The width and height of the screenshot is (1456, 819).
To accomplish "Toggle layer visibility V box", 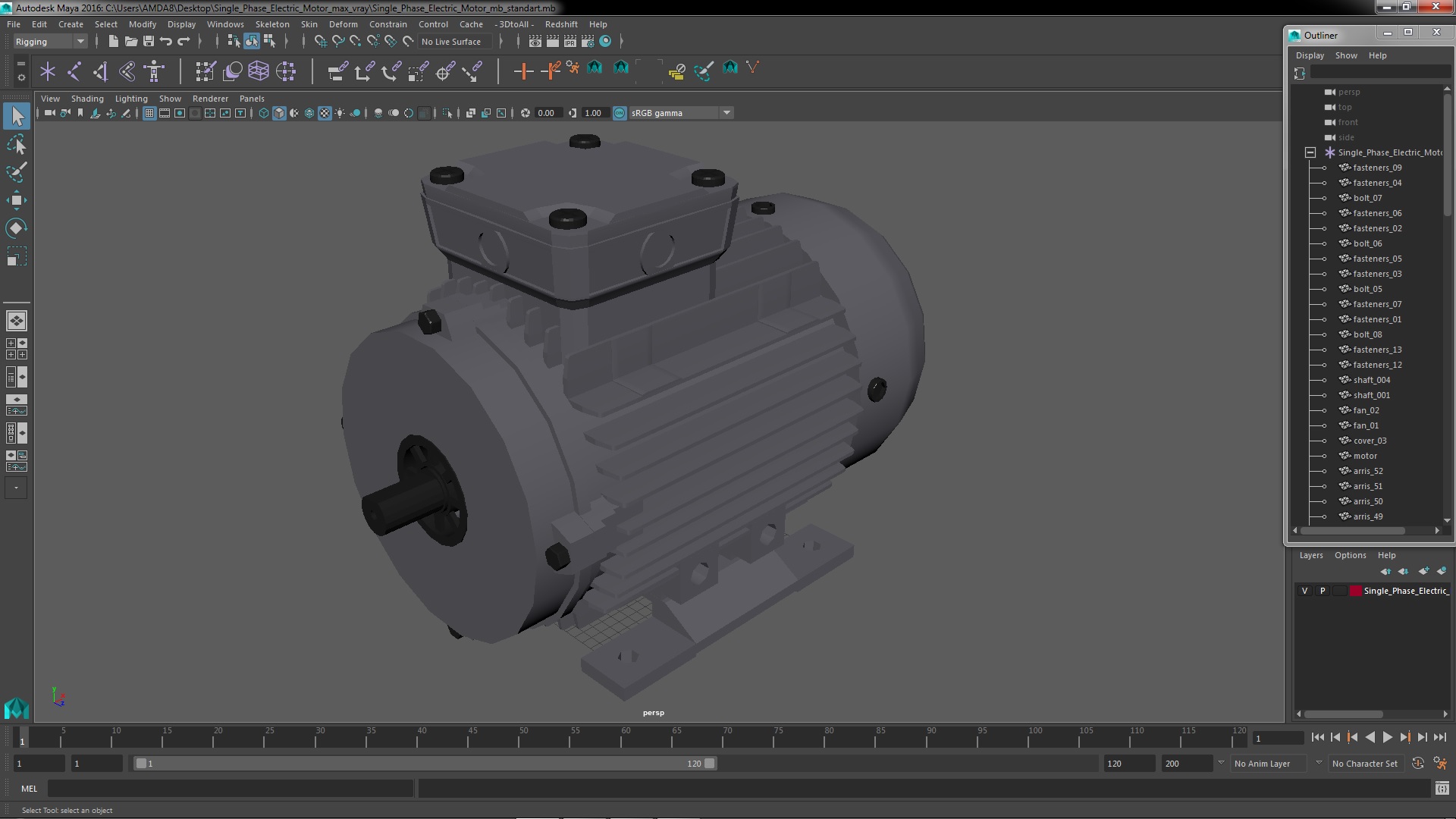I will 1304,591.
